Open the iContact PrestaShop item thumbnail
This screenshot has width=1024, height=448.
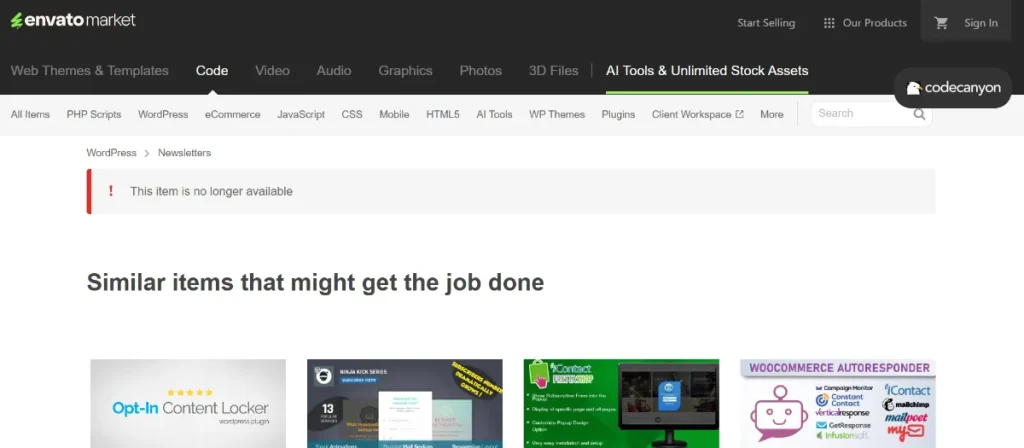point(621,404)
